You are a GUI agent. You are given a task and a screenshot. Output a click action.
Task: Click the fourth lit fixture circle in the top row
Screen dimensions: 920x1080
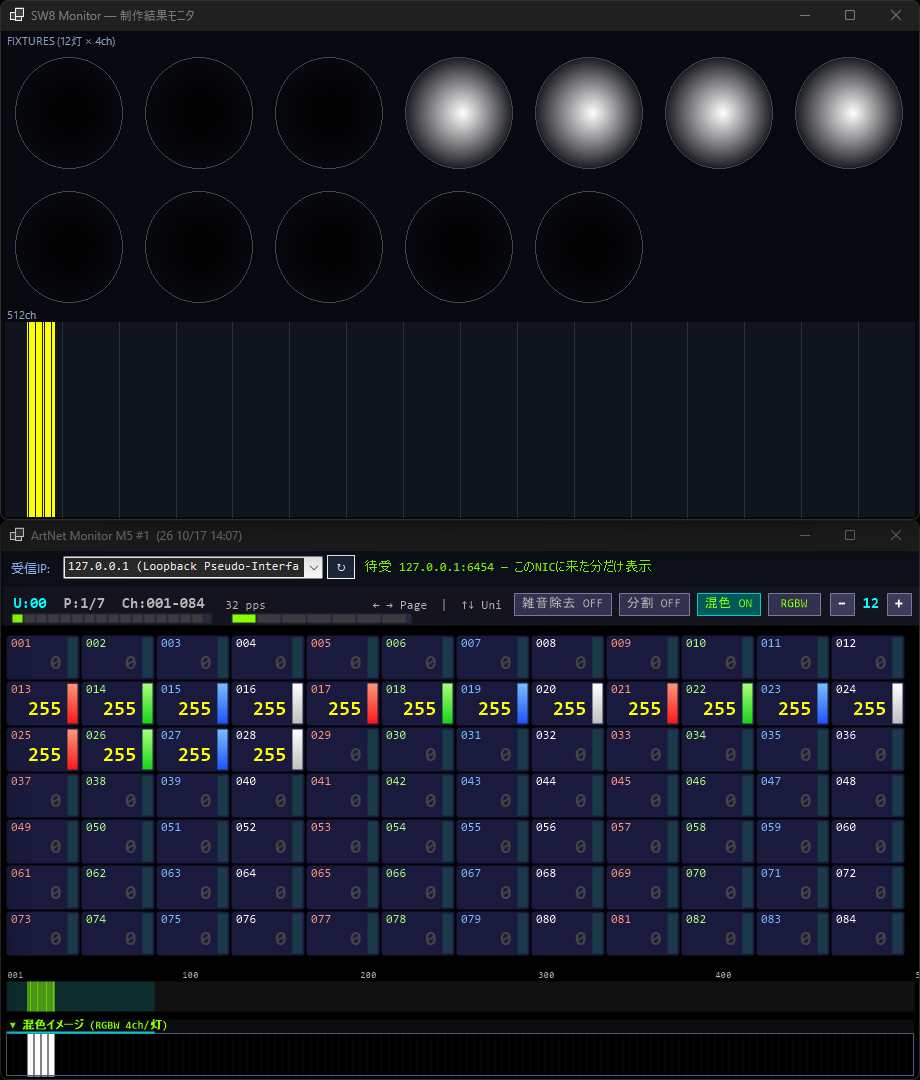tap(848, 113)
